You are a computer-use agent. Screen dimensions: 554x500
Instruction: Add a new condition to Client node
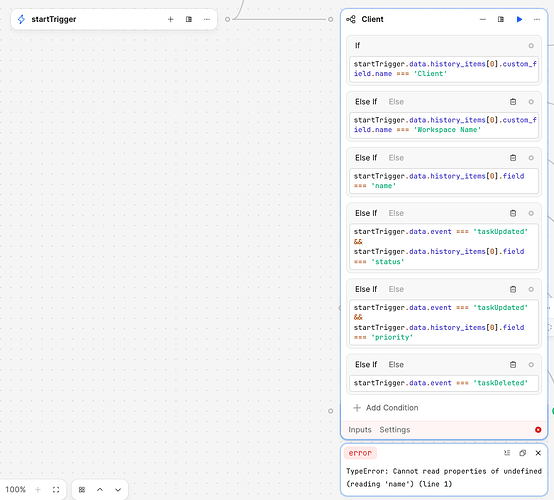[386, 408]
